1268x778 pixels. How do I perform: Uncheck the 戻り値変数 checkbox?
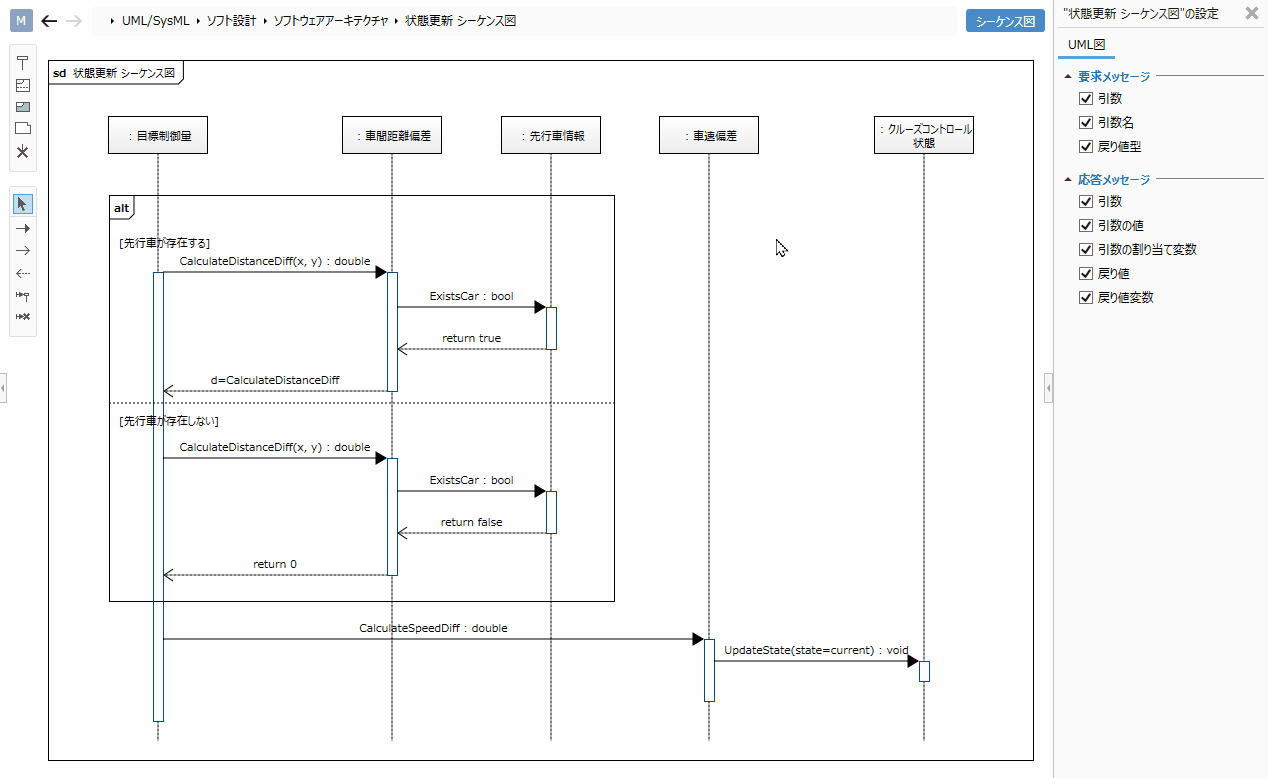[x=1085, y=297]
